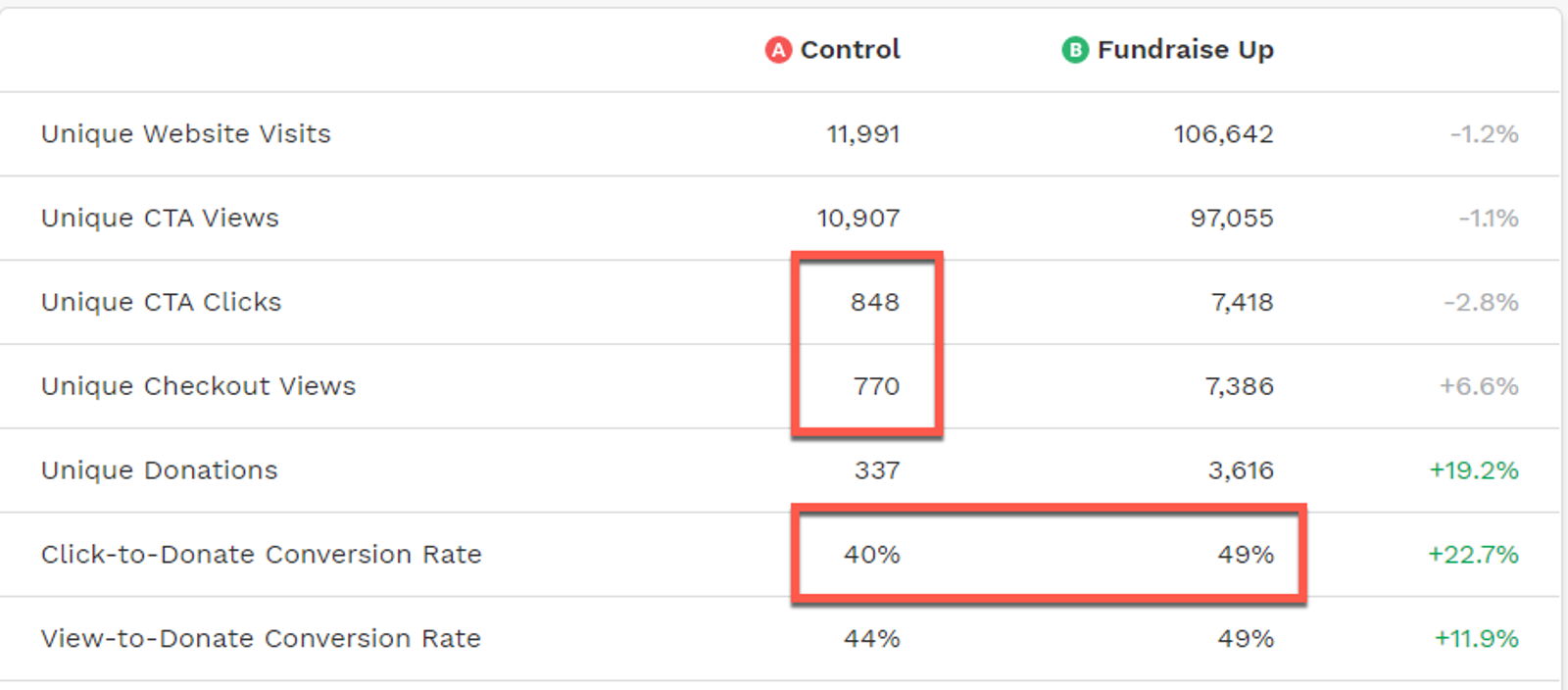
Task: Click the Unique Donations row label
Action: click(160, 471)
